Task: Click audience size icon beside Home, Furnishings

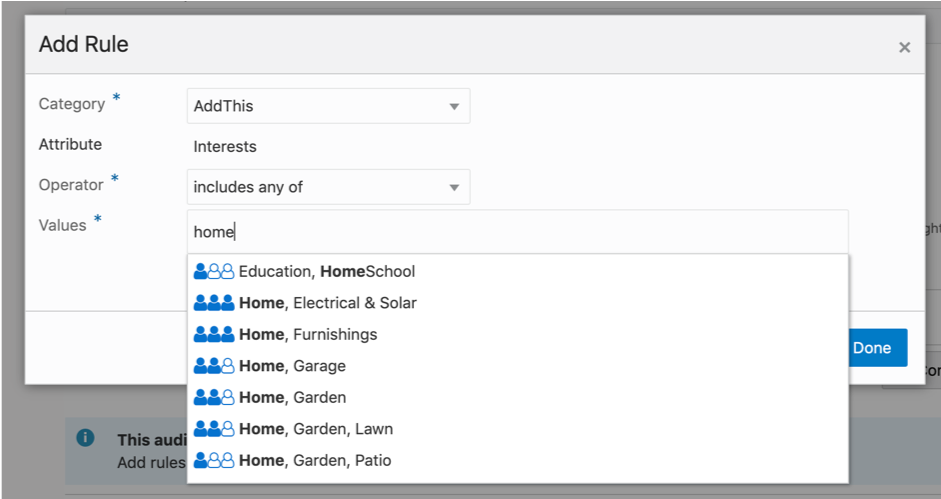Action: pyautogui.click(x=213, y=334)
